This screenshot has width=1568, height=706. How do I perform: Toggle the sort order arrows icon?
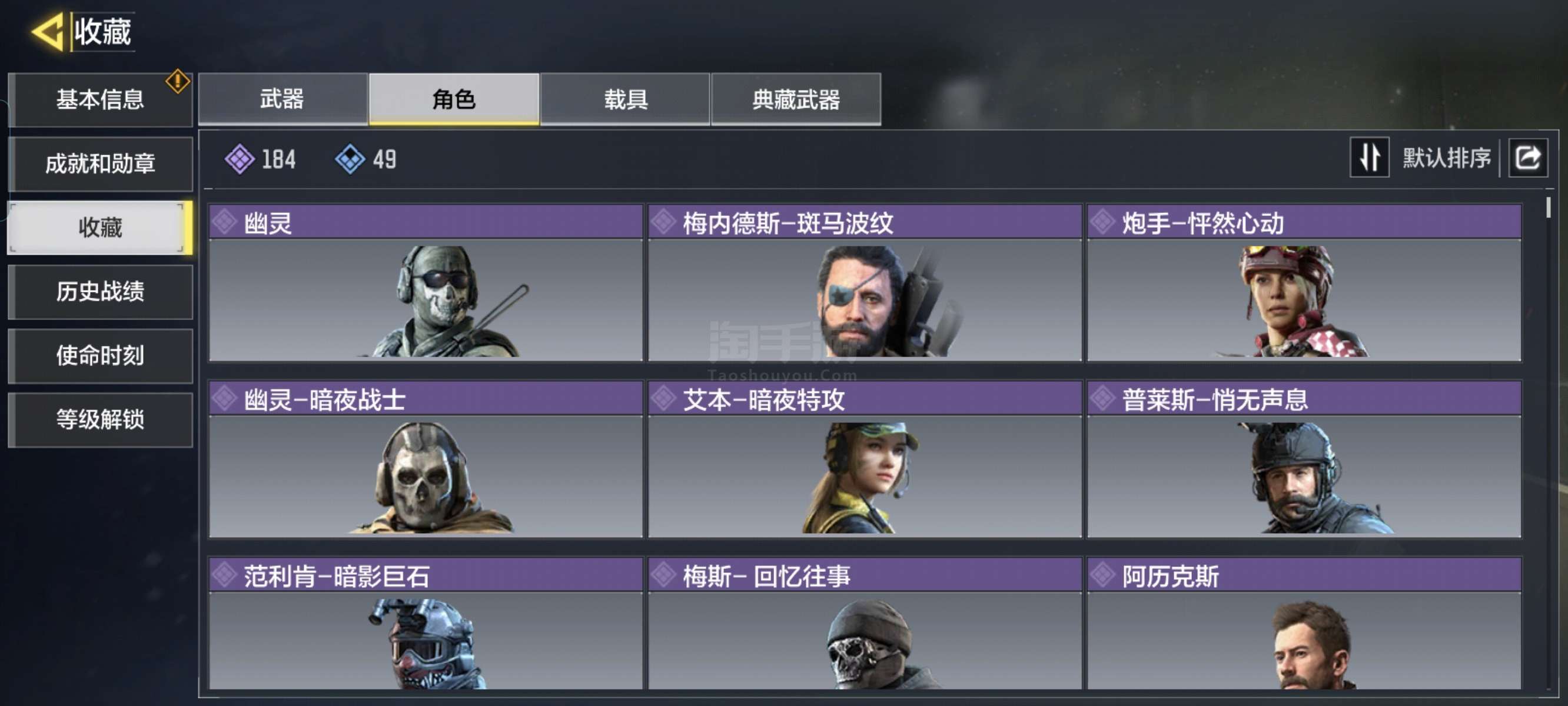[1369, 158]
